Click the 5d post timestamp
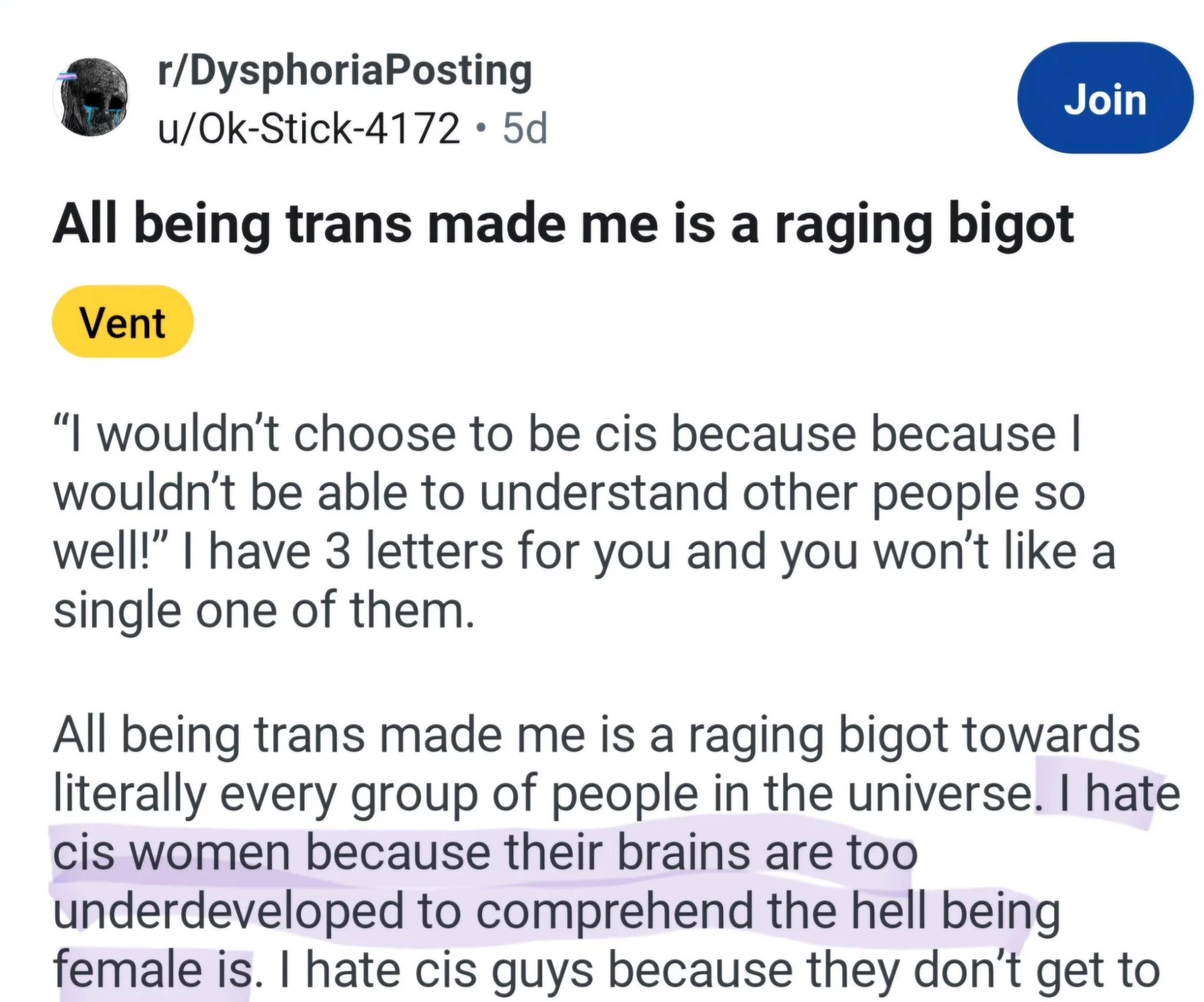This screenshot has width=1204, height=1002. click(x=525, y=129)
